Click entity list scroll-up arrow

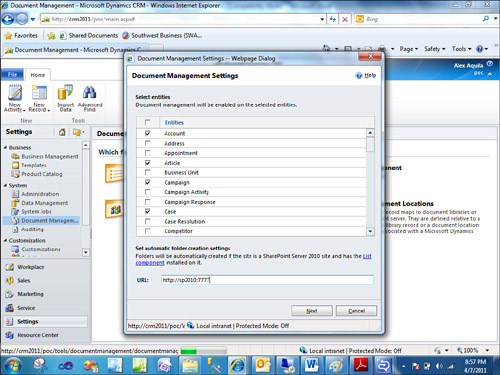370,133
